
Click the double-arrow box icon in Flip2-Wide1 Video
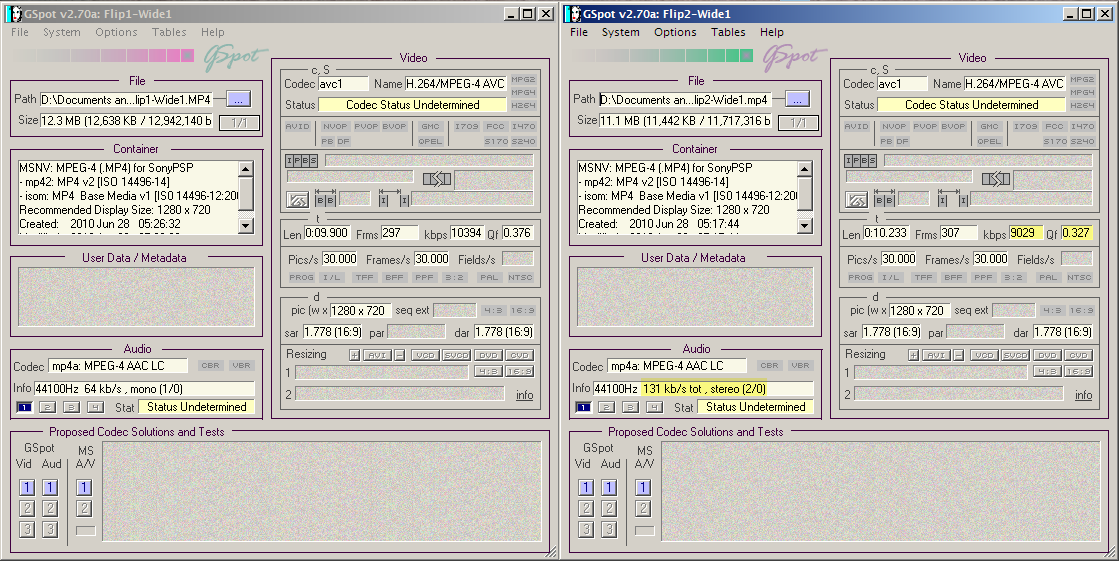pos(996,179)
